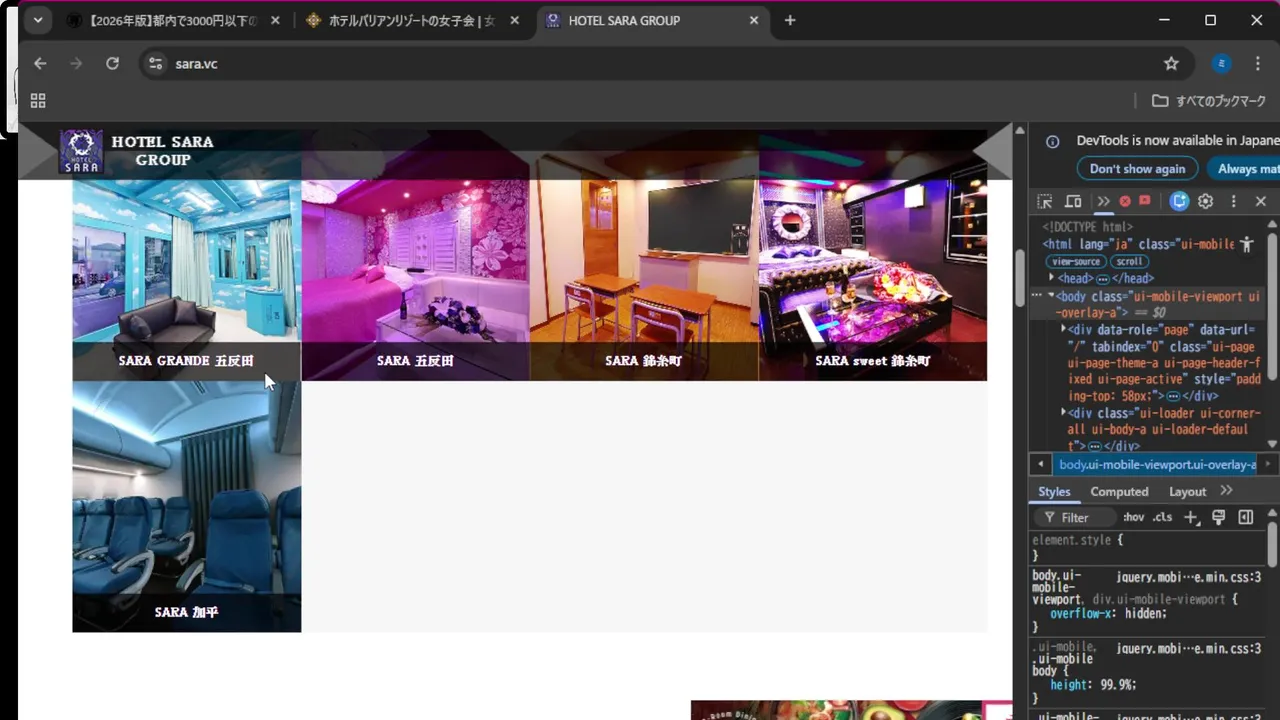Screen dimensions: 1280x720
Task: Switch to the Styles tab
Action: click(x=1054, y=492)
